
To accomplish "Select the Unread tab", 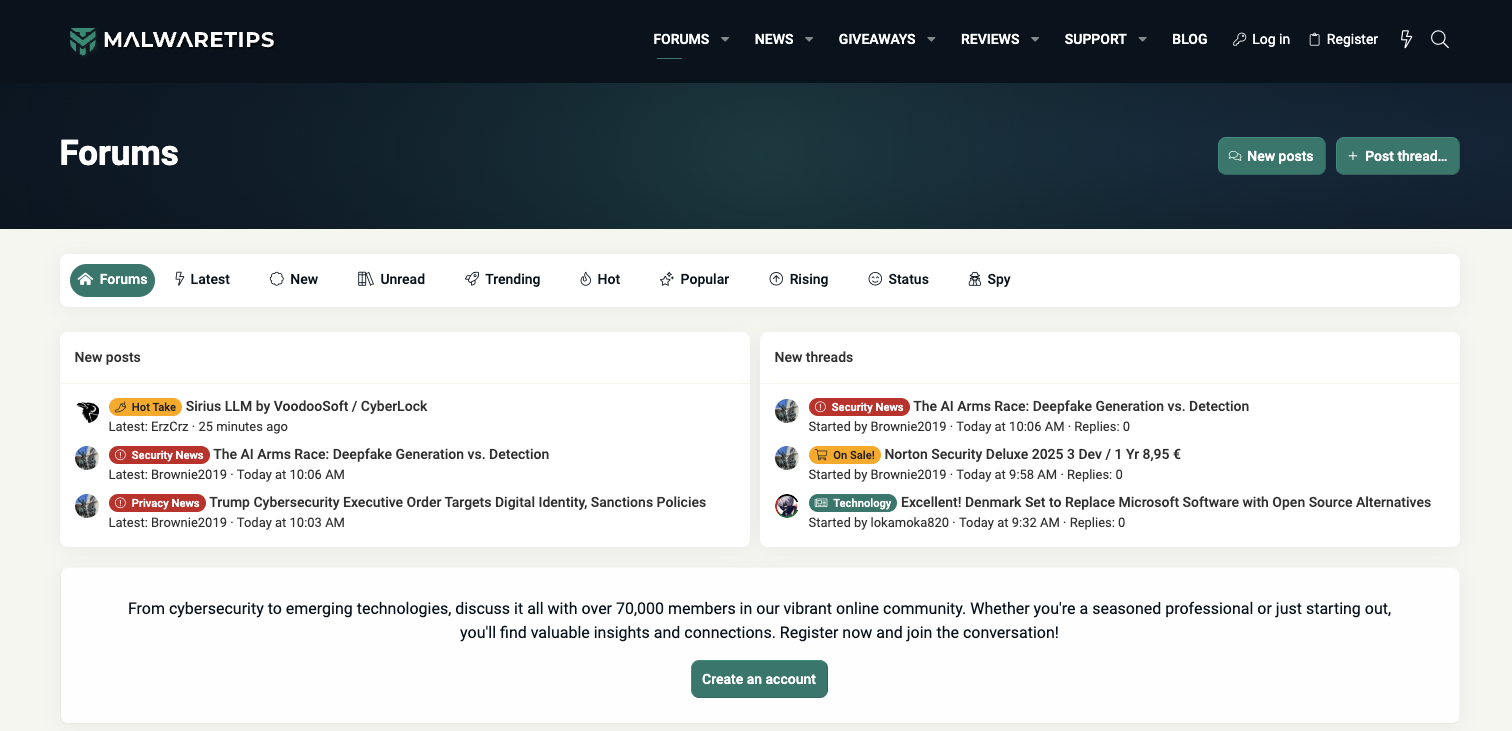I will coord(391,280).
